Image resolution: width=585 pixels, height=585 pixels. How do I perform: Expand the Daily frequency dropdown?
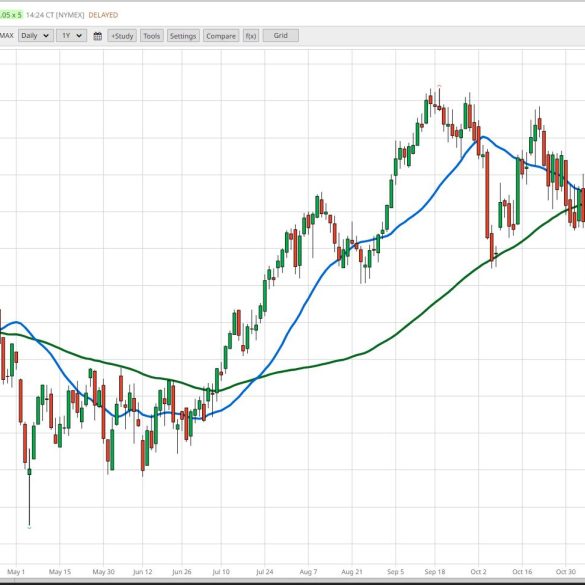(x=36, y=36)
